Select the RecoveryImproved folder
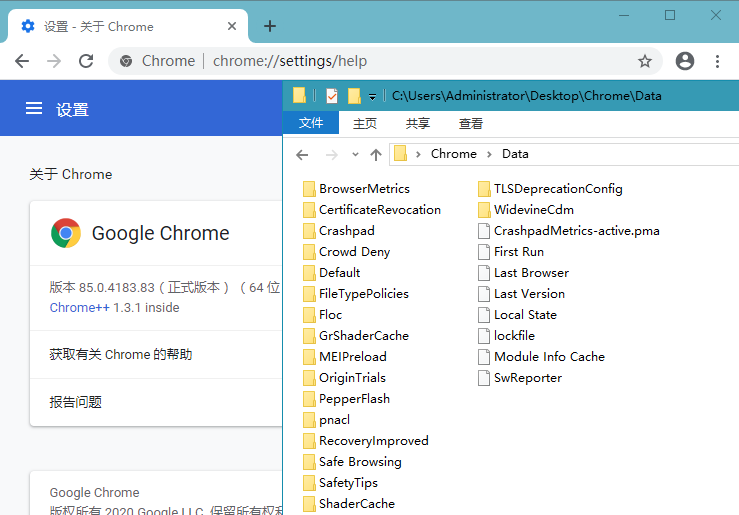 coord(366,441)
